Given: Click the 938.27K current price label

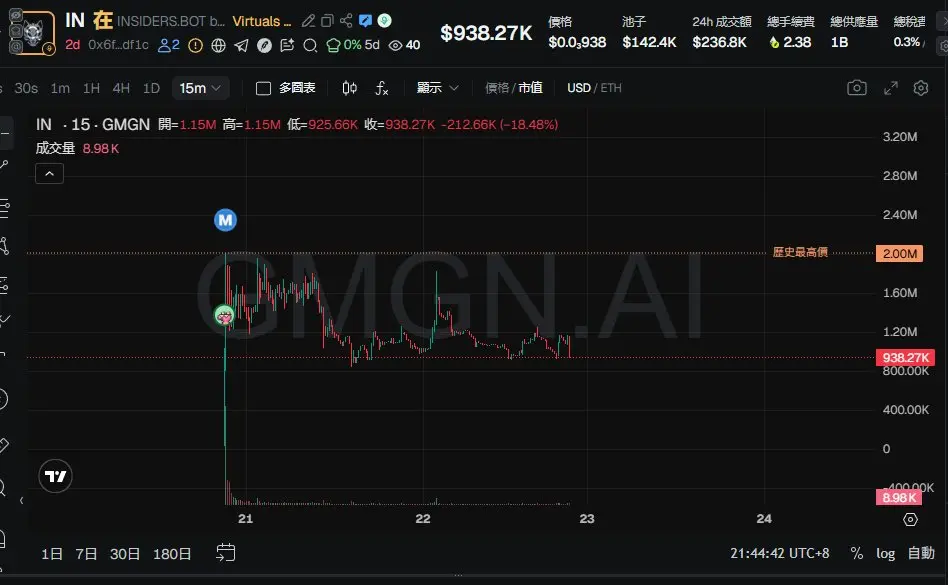Looking at the screenshot, I should 905,358.
